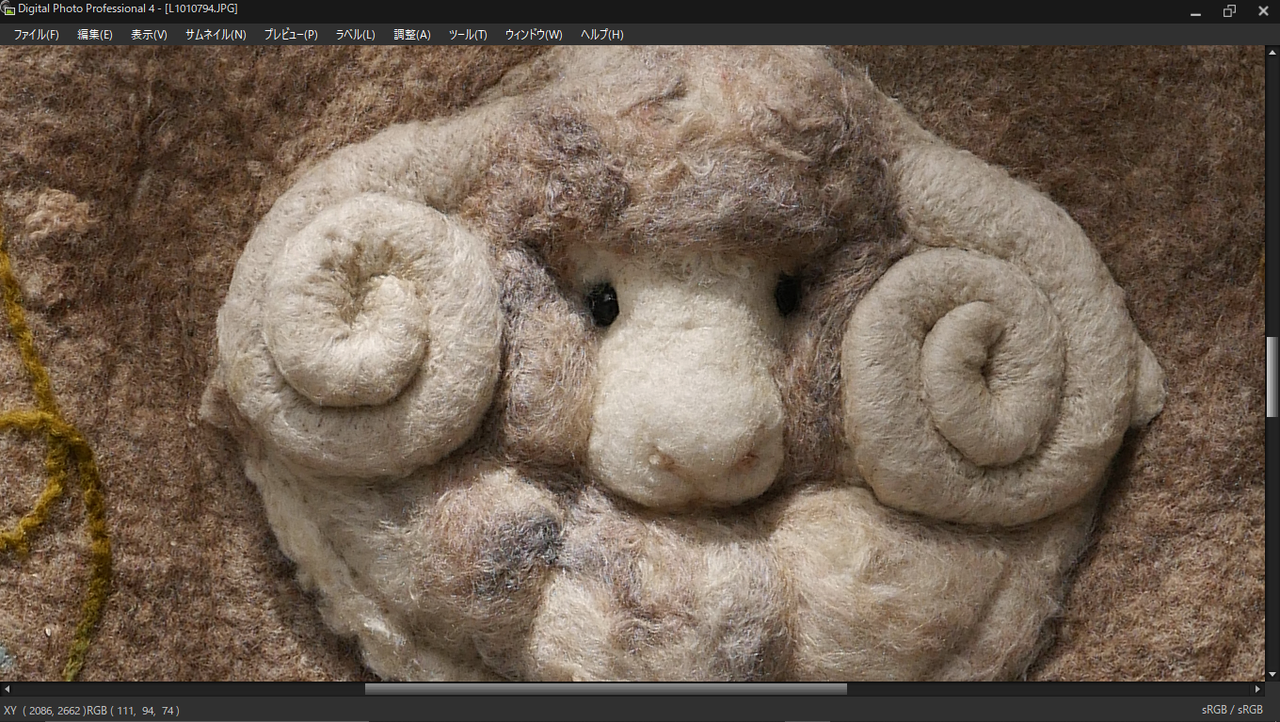Screen dimensions: 1280x722
Task: Open the サムネイル(N) menu
Action: point(215,35)
